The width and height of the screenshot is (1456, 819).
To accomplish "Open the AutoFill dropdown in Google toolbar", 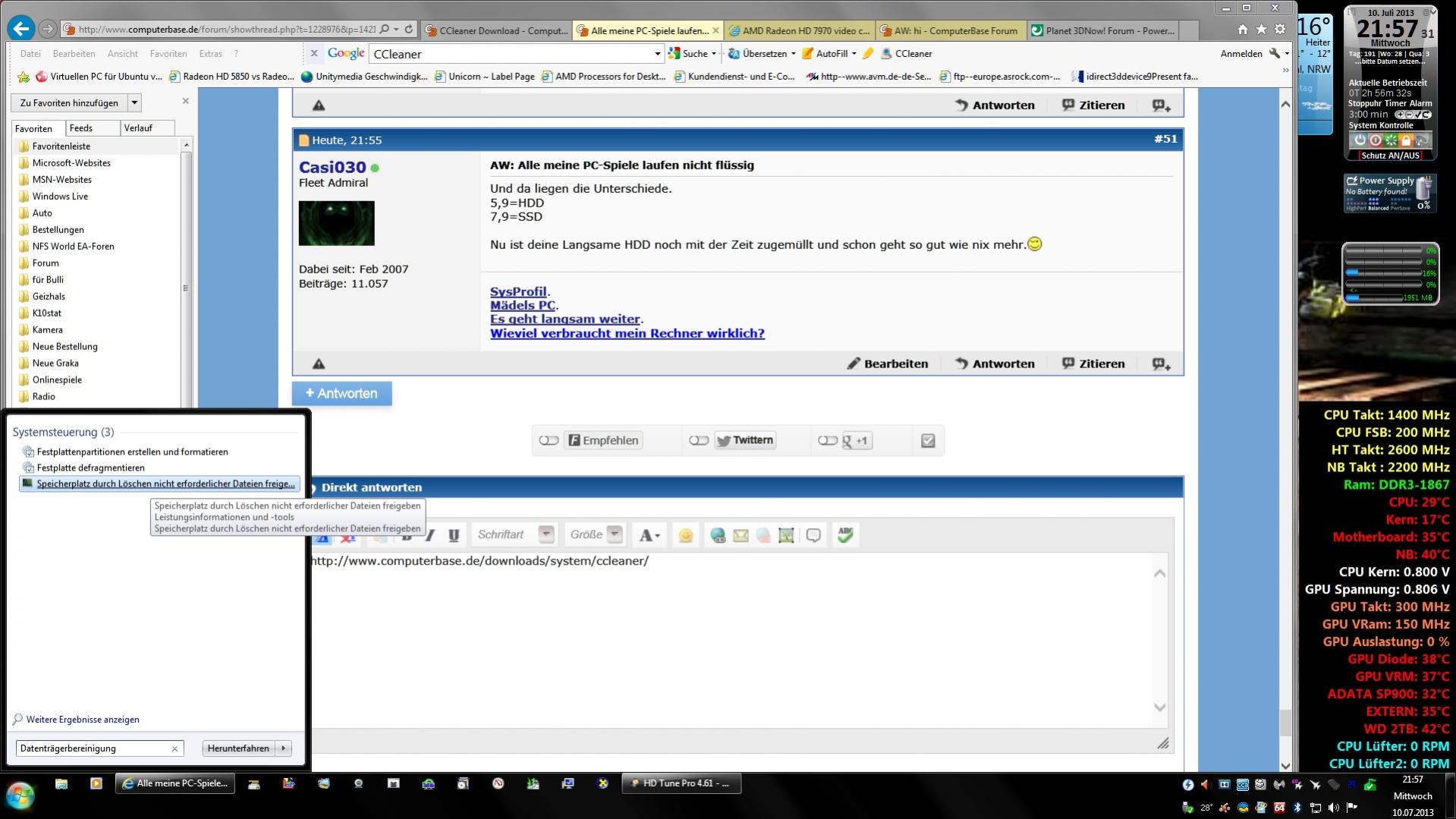I will [x=854, y=54].
